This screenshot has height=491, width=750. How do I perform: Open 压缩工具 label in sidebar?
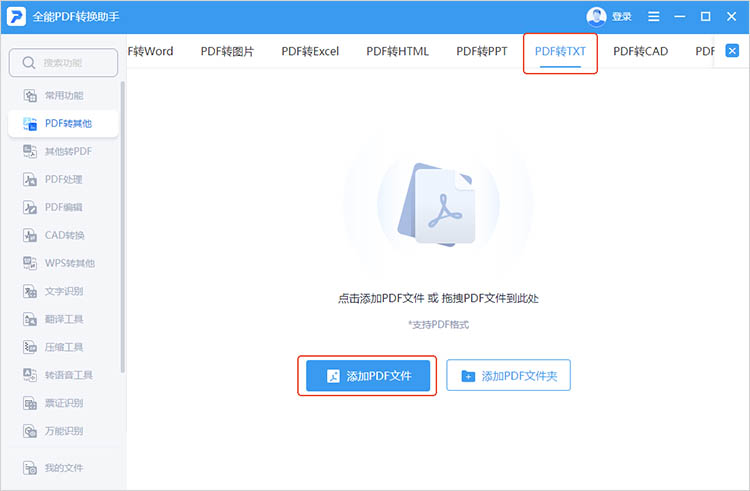click(x=64, y=347)
